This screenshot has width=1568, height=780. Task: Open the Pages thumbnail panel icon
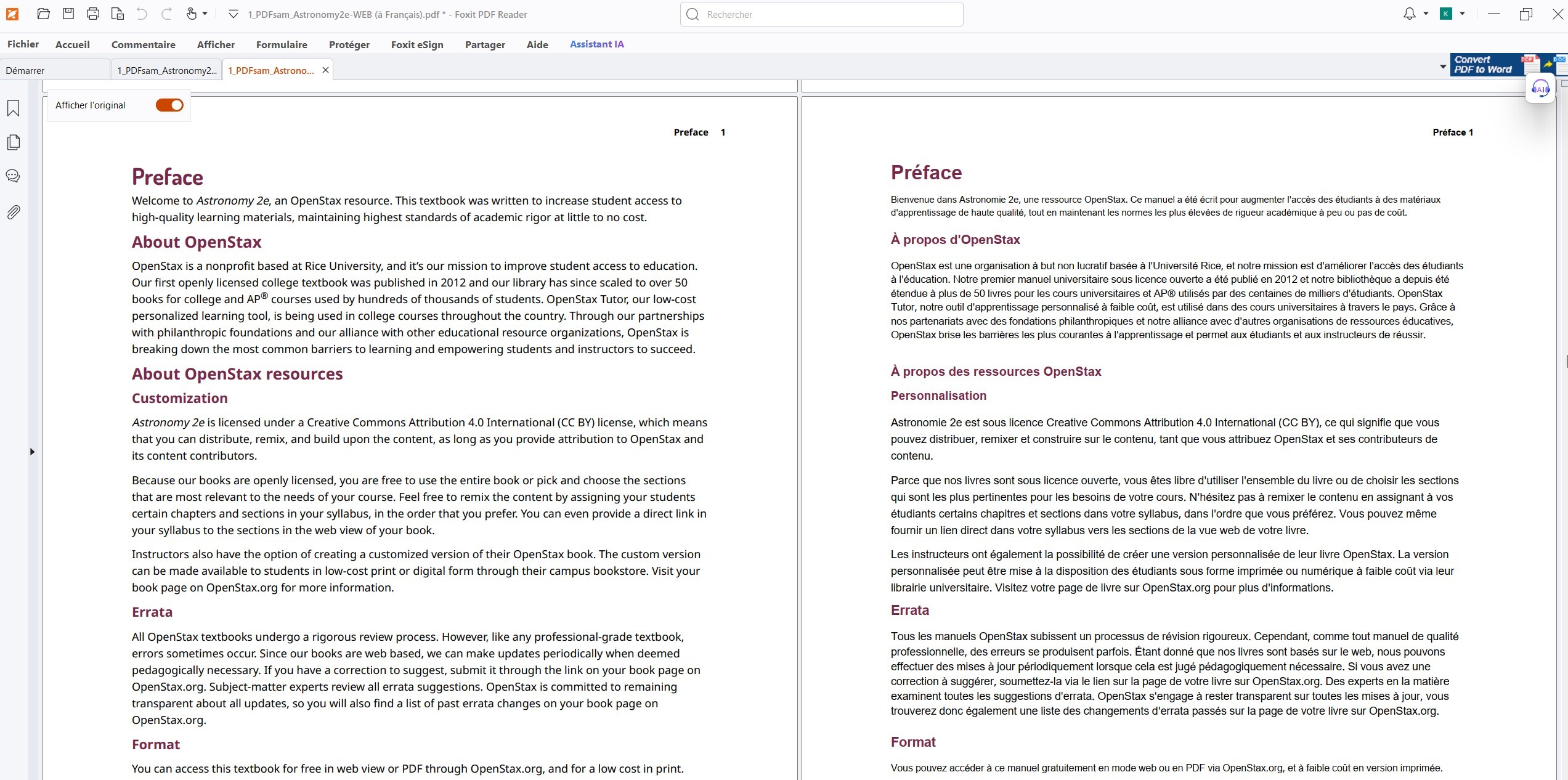click(13, 142)
